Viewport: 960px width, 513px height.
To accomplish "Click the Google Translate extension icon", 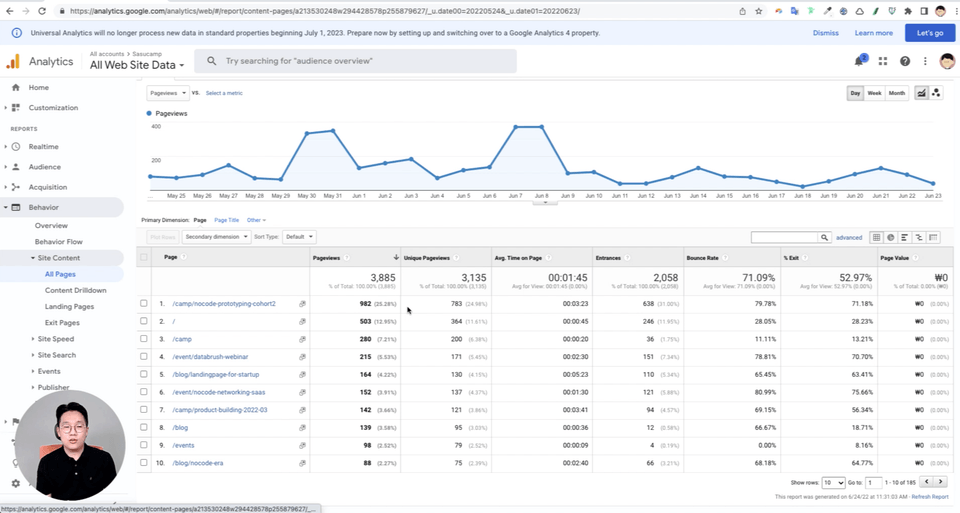I will (795, 11).
